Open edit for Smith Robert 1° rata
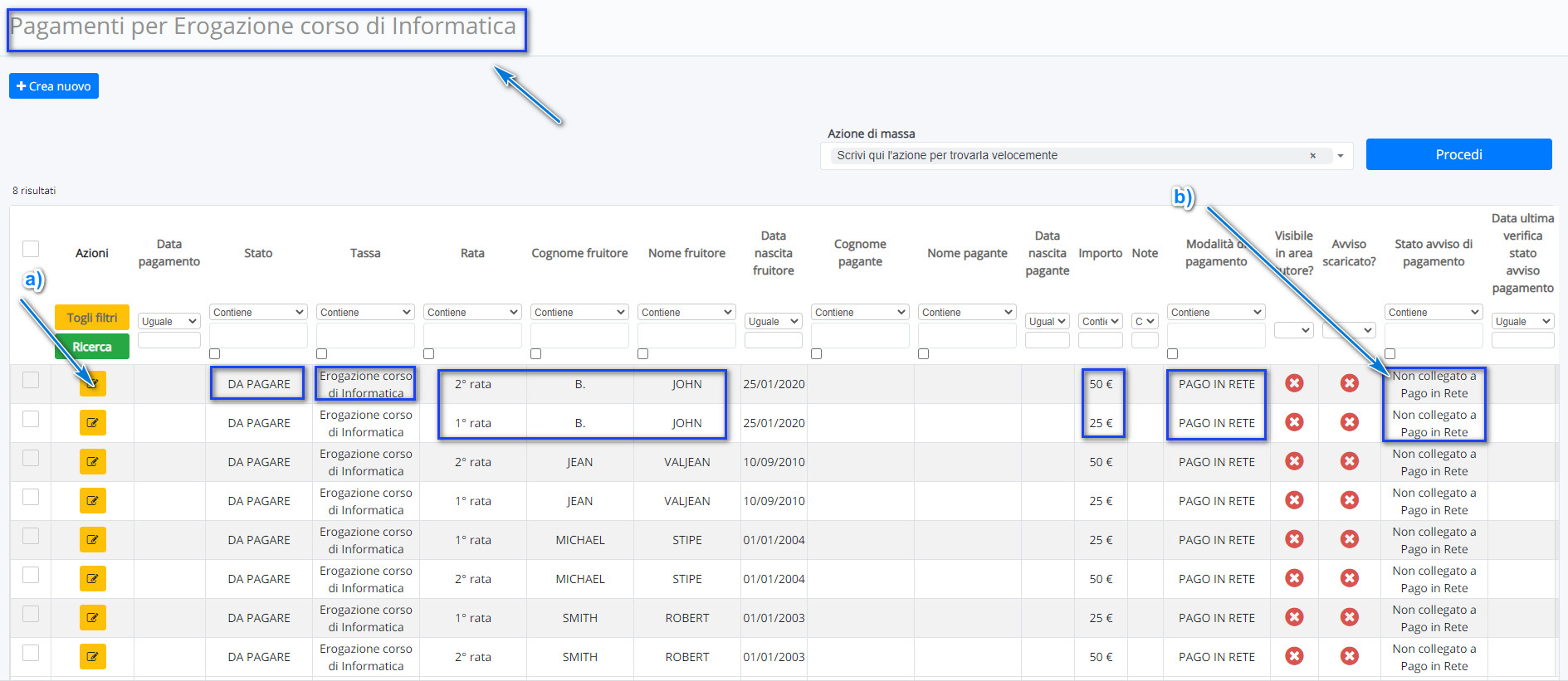The width and height of the screenshot is (1568, 681). [93, 618]
